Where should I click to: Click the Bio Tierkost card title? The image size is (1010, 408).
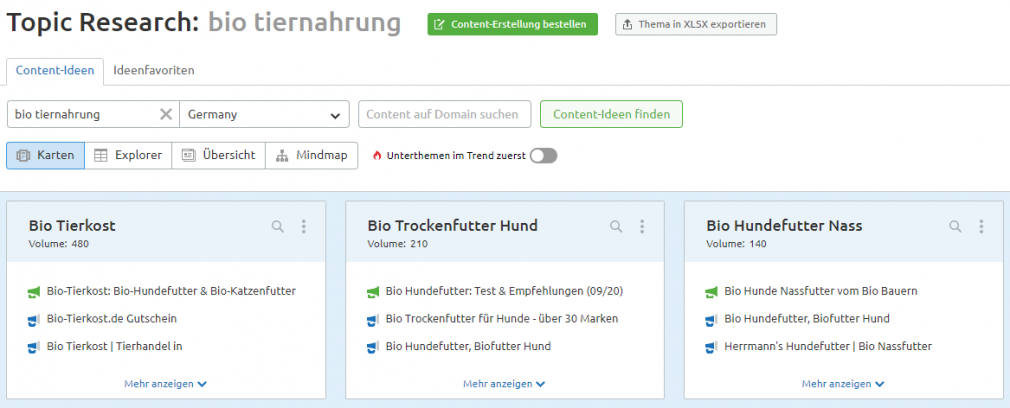[x=72, y=226]
